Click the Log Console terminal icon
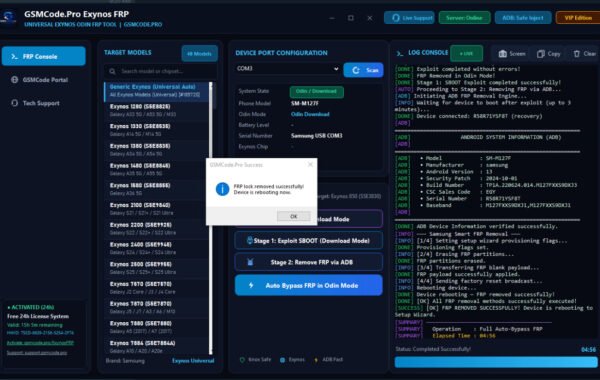Viewport: 600px width, 380px height. (x=400, y=54)
